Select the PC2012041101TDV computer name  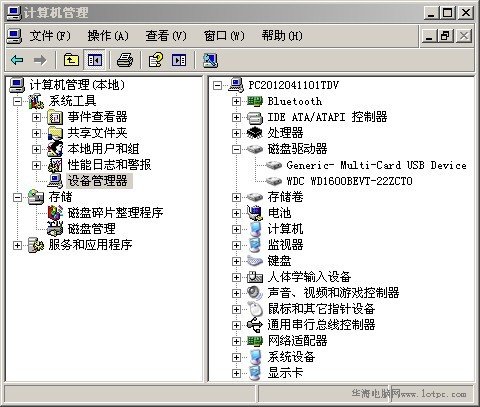click(x=294, y=85)
